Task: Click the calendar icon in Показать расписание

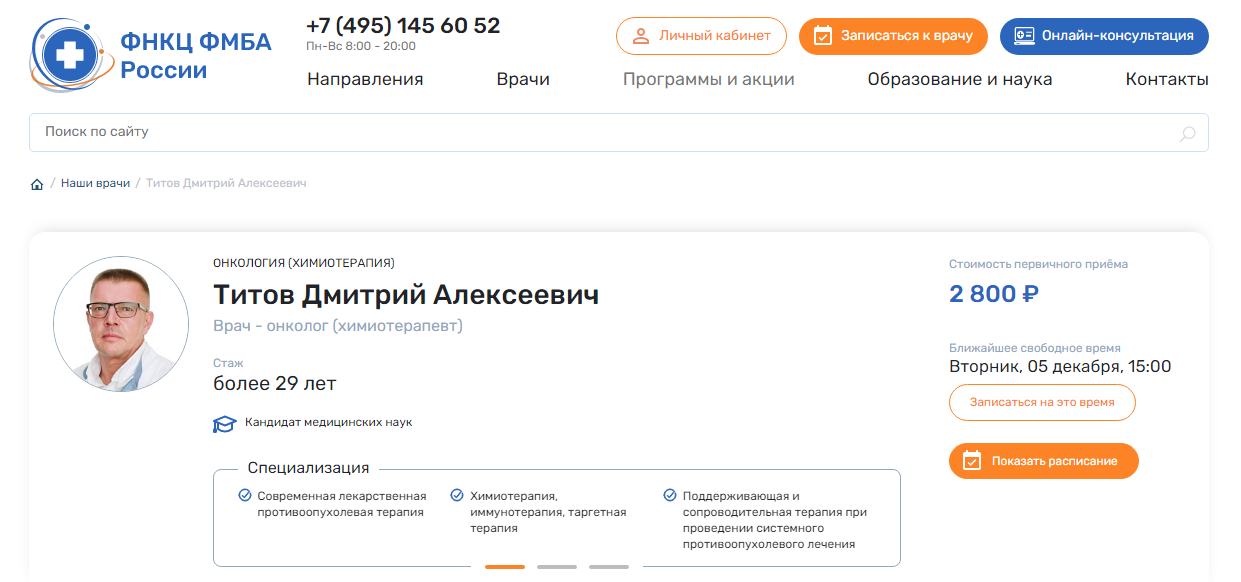Action: point(971,461)
